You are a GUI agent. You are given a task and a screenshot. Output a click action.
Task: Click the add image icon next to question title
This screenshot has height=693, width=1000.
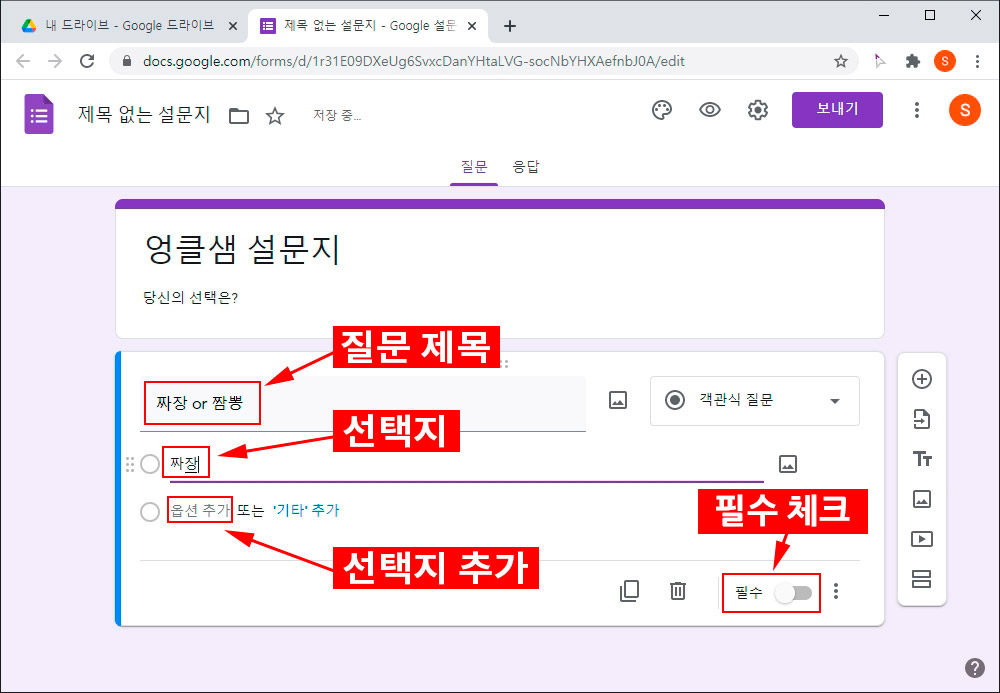point(617,398)
